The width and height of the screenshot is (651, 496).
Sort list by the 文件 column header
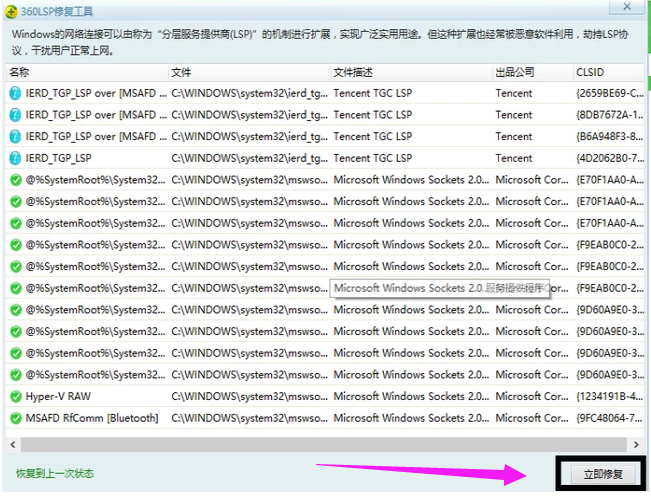click(181, 72)
